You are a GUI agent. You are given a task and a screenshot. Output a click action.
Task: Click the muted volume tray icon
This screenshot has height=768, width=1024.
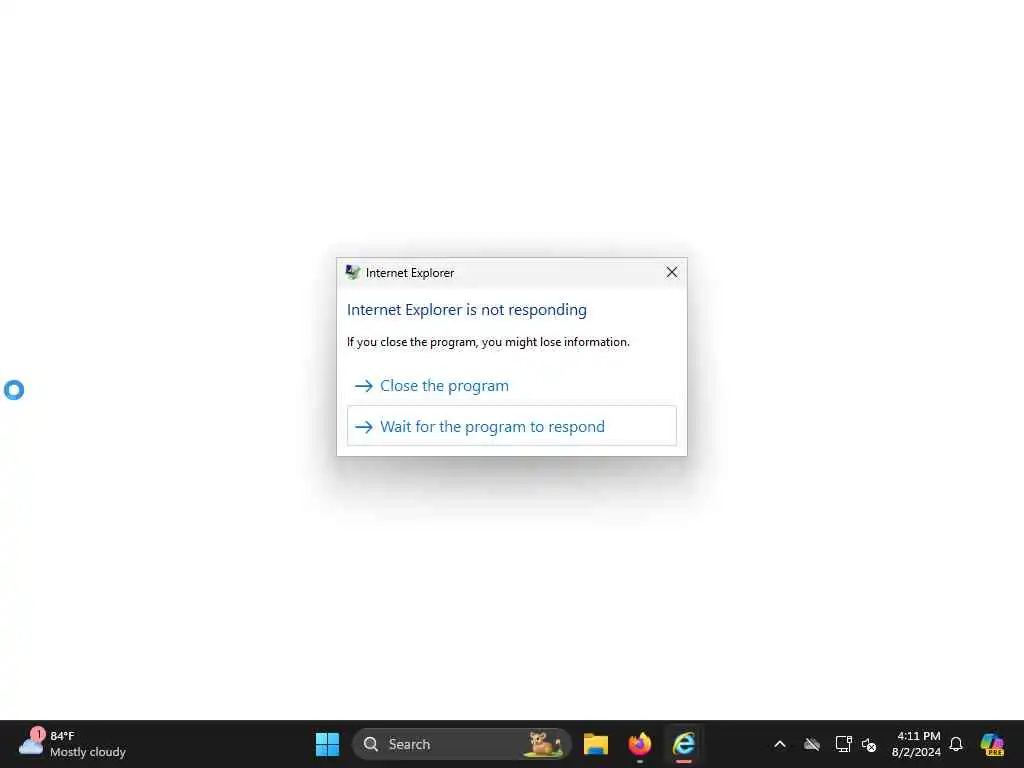869,744
